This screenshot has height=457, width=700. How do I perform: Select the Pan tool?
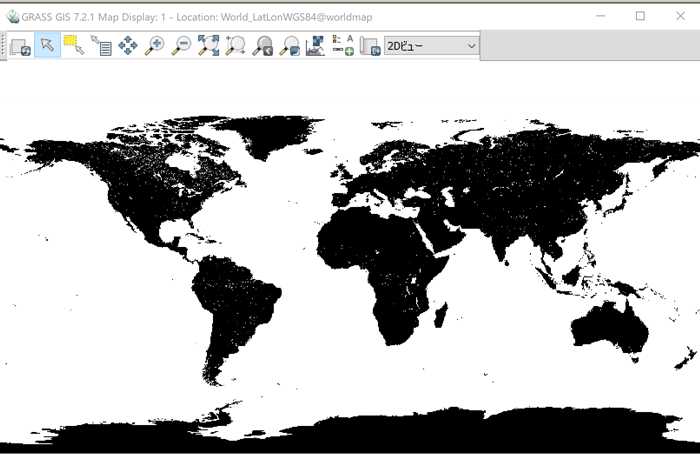[x=128, y=46]
